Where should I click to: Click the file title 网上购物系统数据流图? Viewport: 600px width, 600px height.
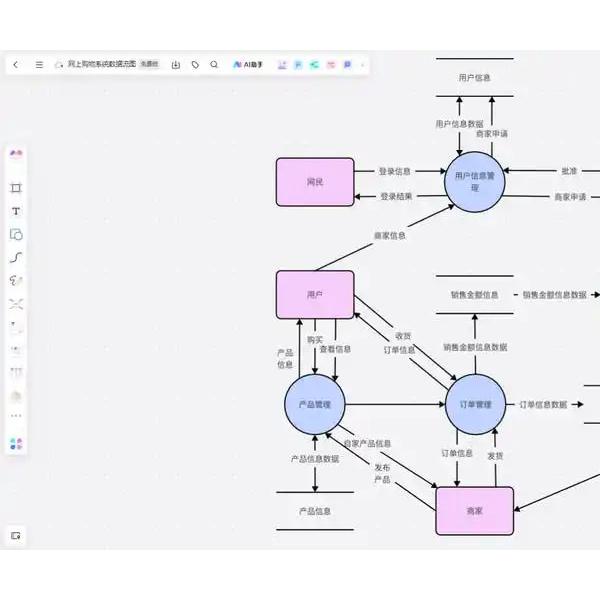tap(102, 64)
